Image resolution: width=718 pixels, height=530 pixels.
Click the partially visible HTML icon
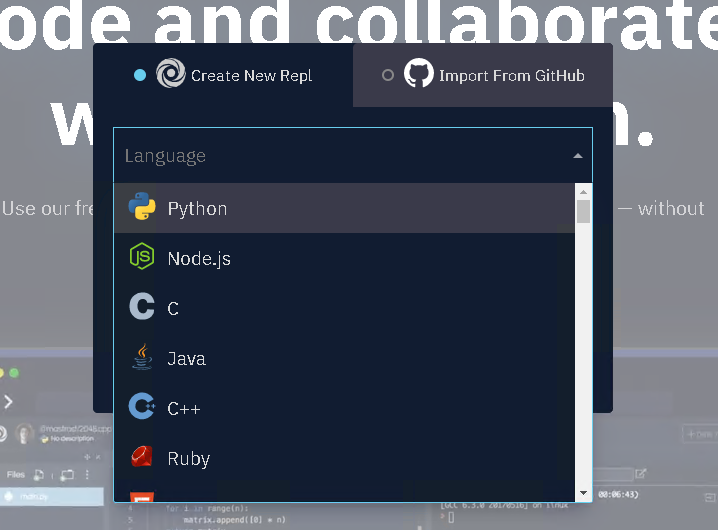[142, 497]
